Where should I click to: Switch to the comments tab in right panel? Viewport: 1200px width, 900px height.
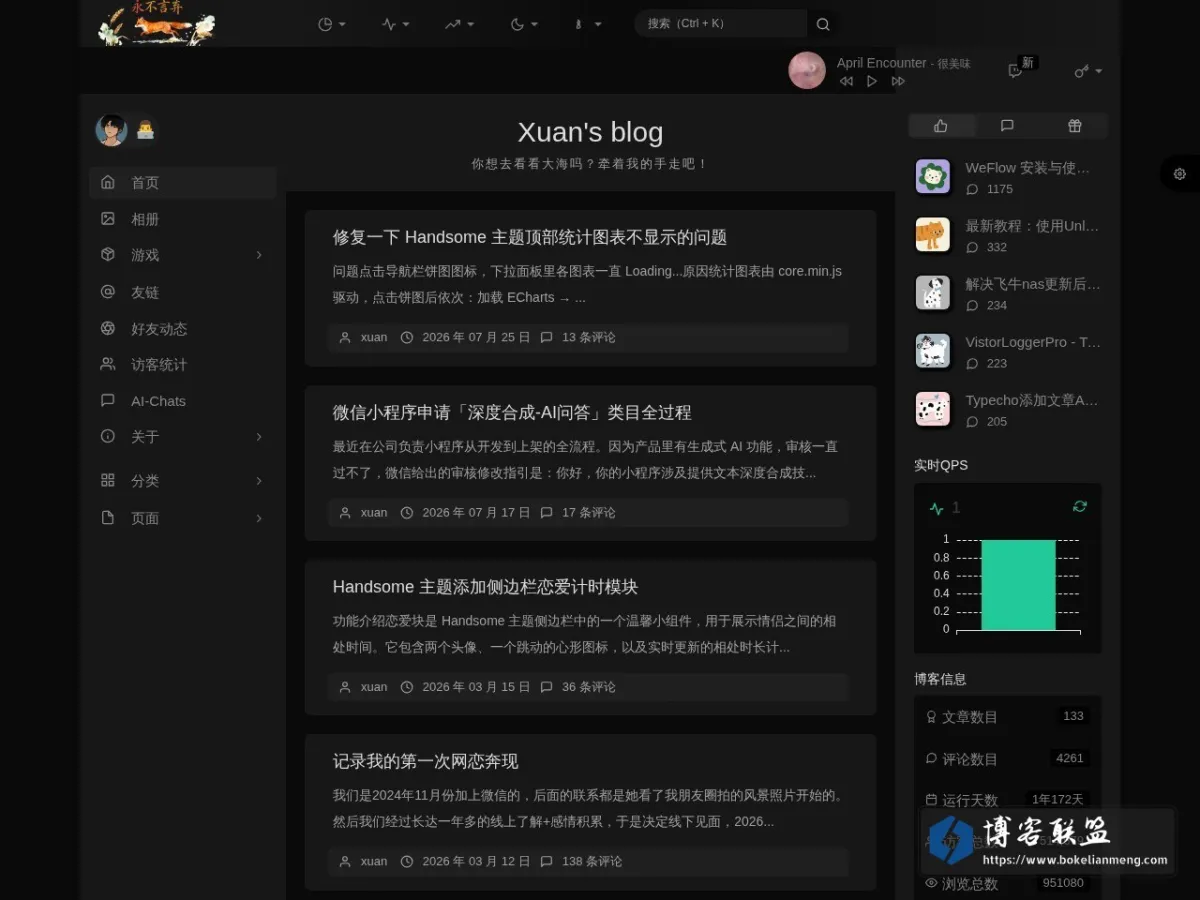click(x=1007, y=126)
